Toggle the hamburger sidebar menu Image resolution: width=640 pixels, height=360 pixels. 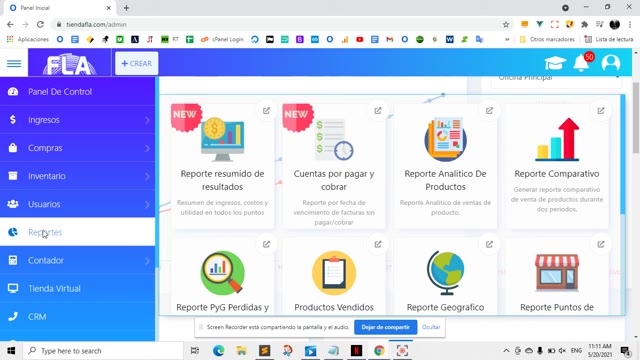click(x=14, y=63)
